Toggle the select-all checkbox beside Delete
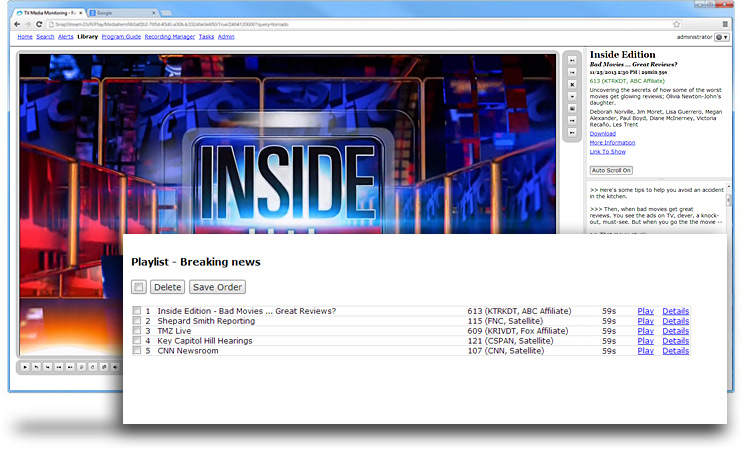 tap(139, 287)
